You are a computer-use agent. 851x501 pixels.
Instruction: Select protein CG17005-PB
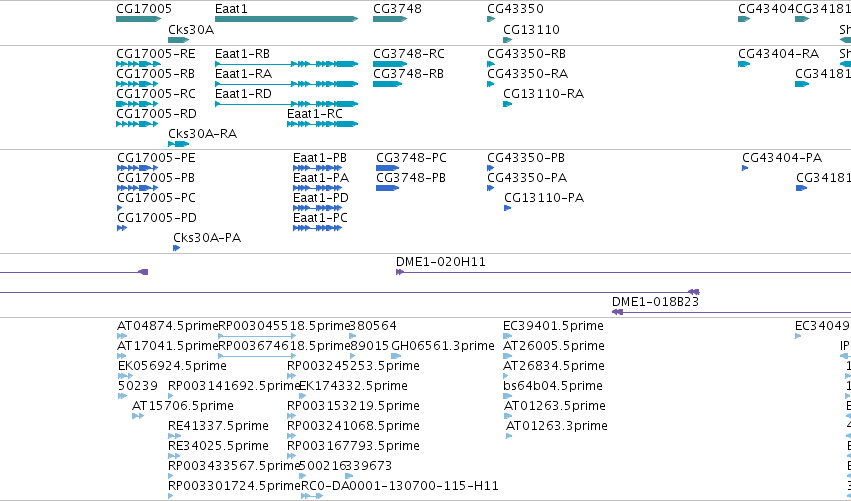pyautogui.click(x=138, y=188)
